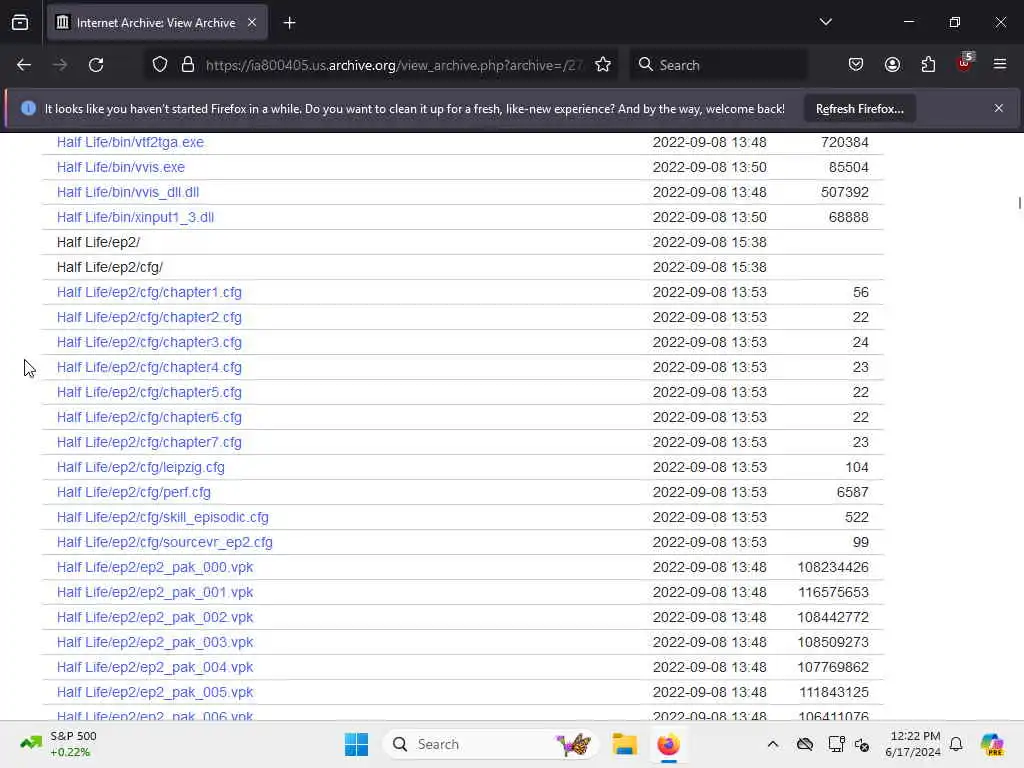Click file size 108234426

click(x=833, y=568)
